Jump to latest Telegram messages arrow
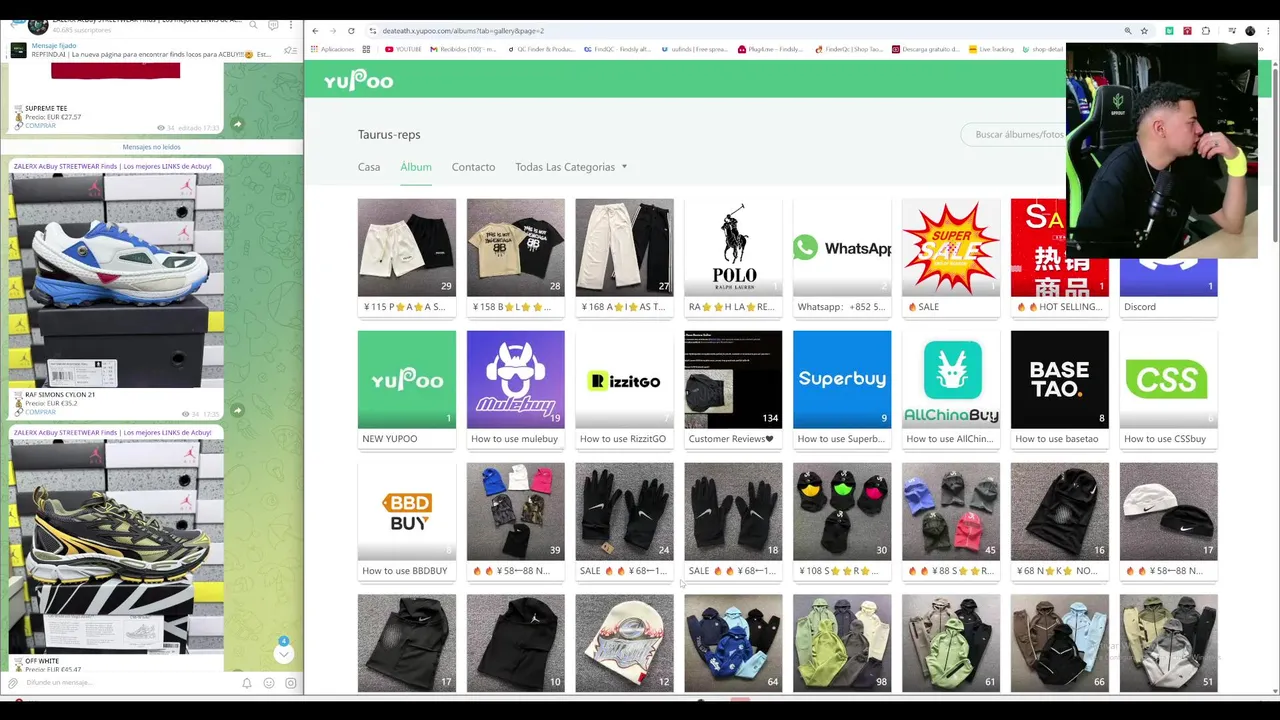Image resolution: width=1280 pixels, height=720 pixels. point(283,653)
